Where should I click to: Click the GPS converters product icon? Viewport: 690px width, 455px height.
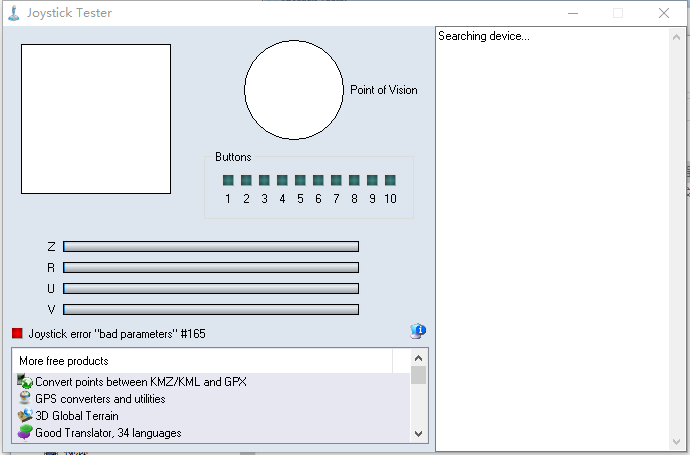tap(25, 398)
